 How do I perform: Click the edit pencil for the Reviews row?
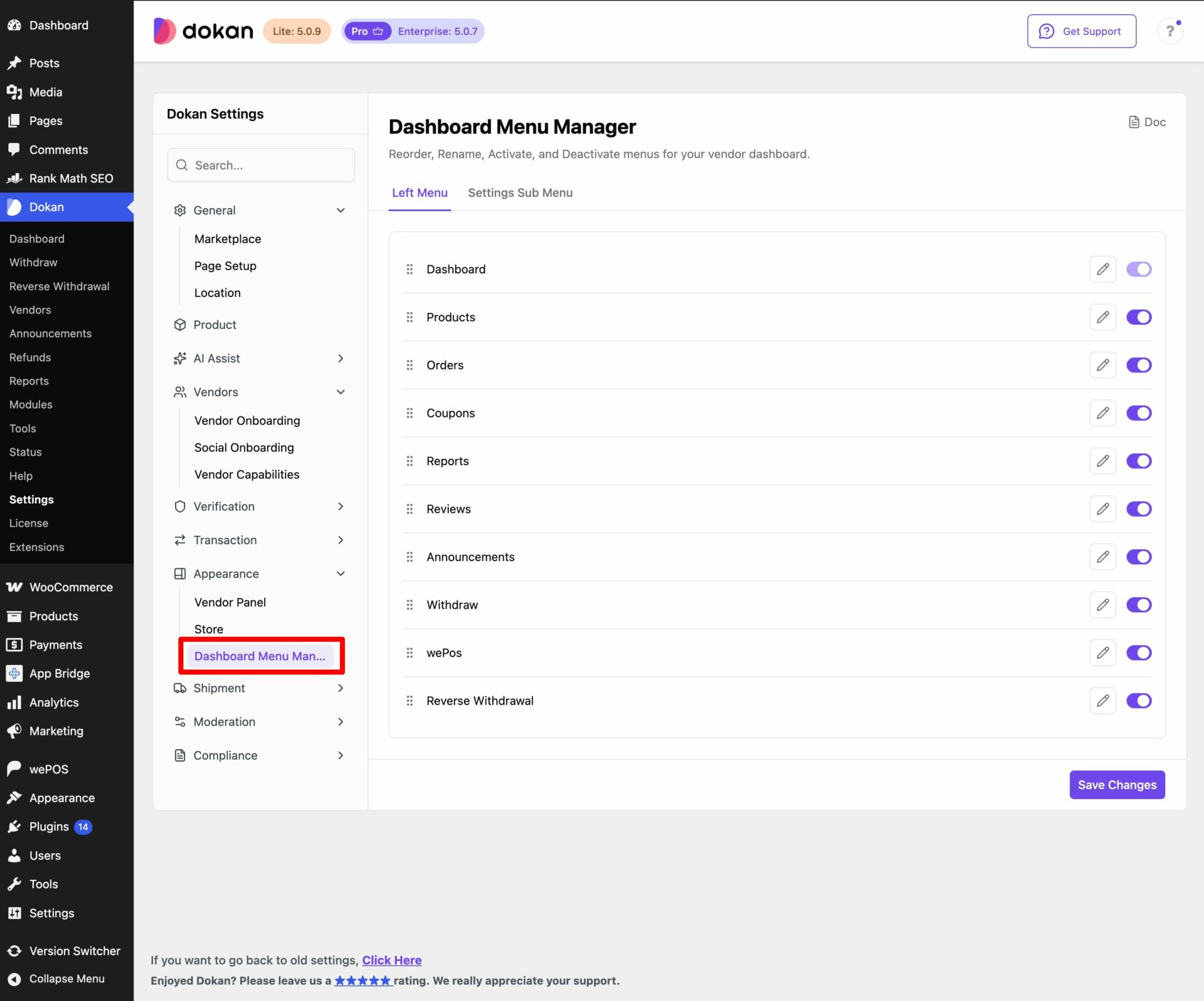pyautogui.click(x=1102, y=509)
